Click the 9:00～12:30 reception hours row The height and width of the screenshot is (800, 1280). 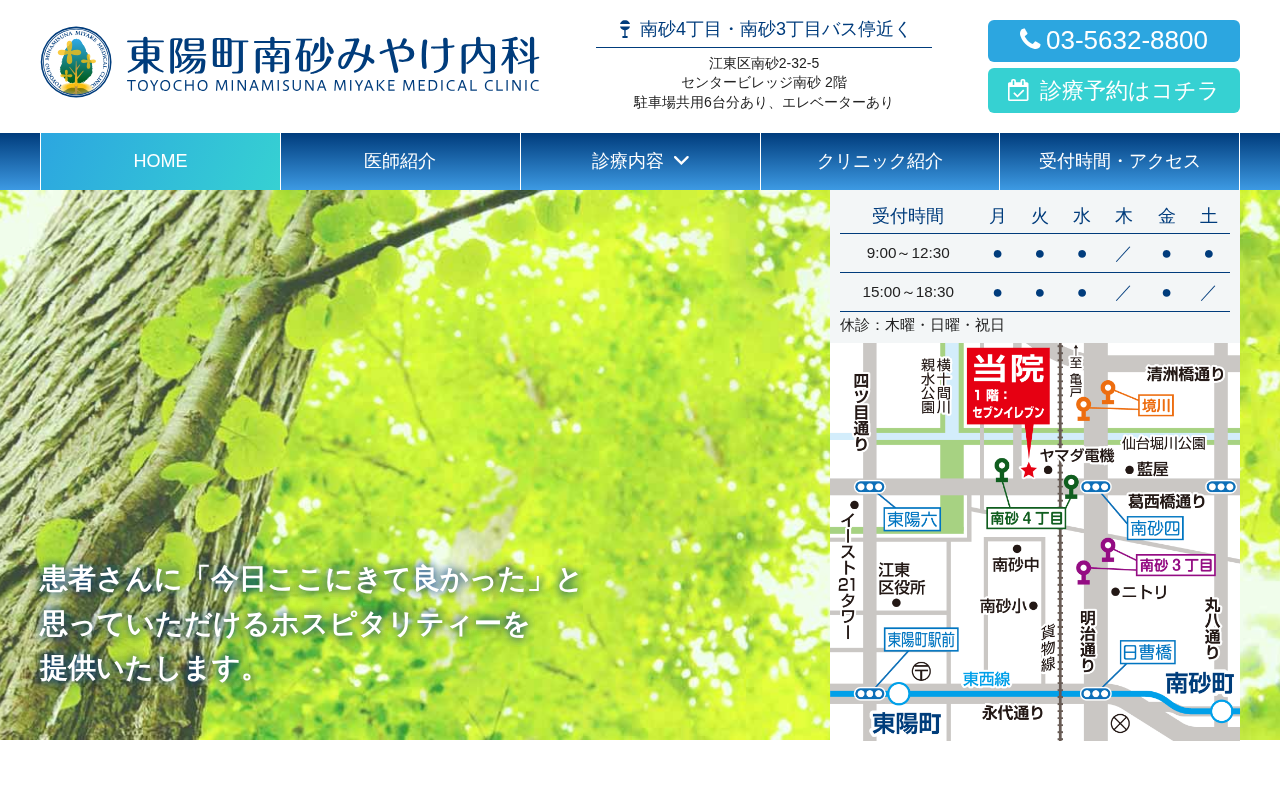pyautogui.click(x=1035, y=253)
